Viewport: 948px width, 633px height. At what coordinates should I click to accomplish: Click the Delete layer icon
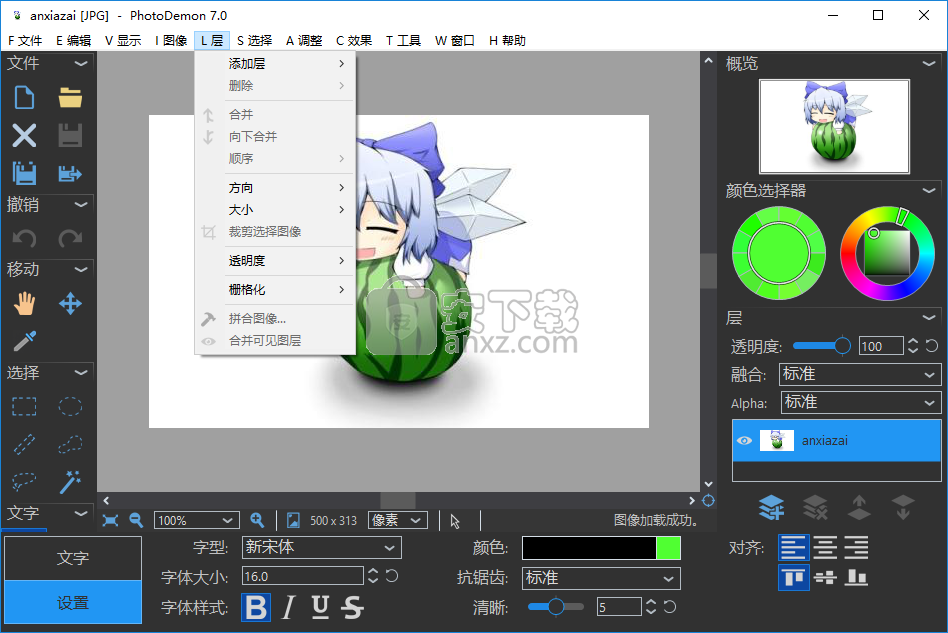(x=815, y=507)
